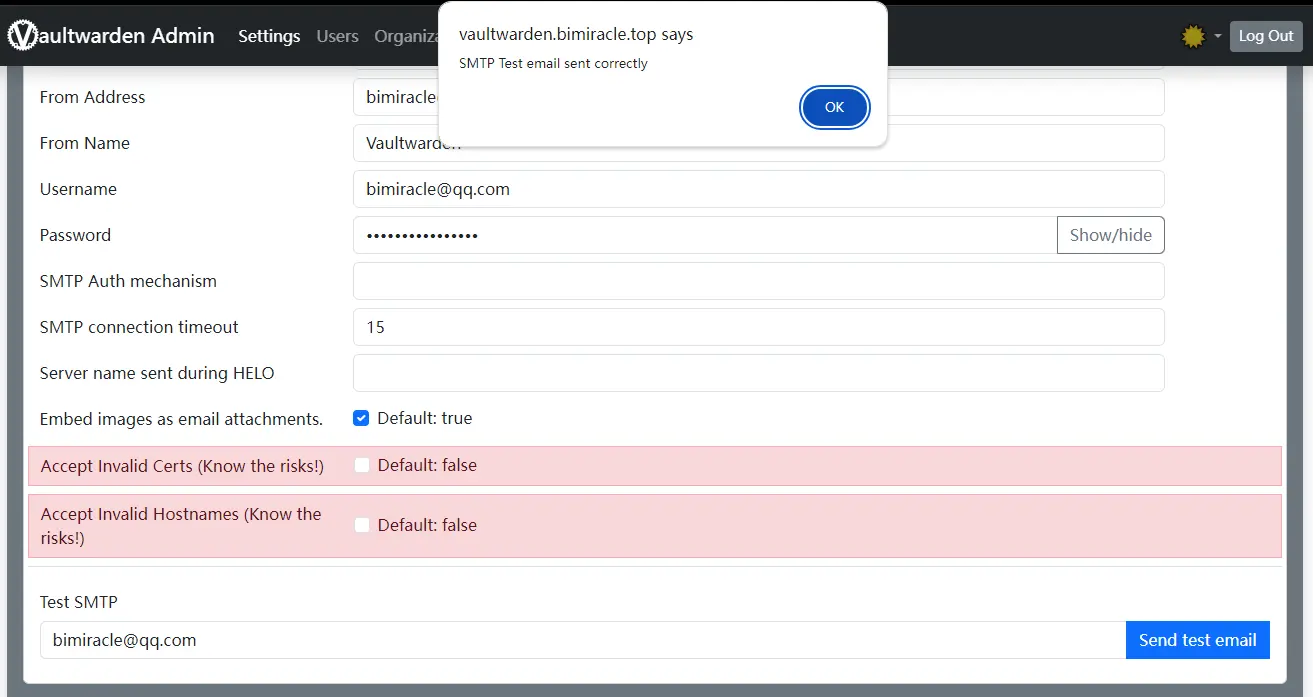Enable Accept Invalid Hostnames checkbox
The height and width of the screenshot is (697, 1313).
[x=362, y=525]
